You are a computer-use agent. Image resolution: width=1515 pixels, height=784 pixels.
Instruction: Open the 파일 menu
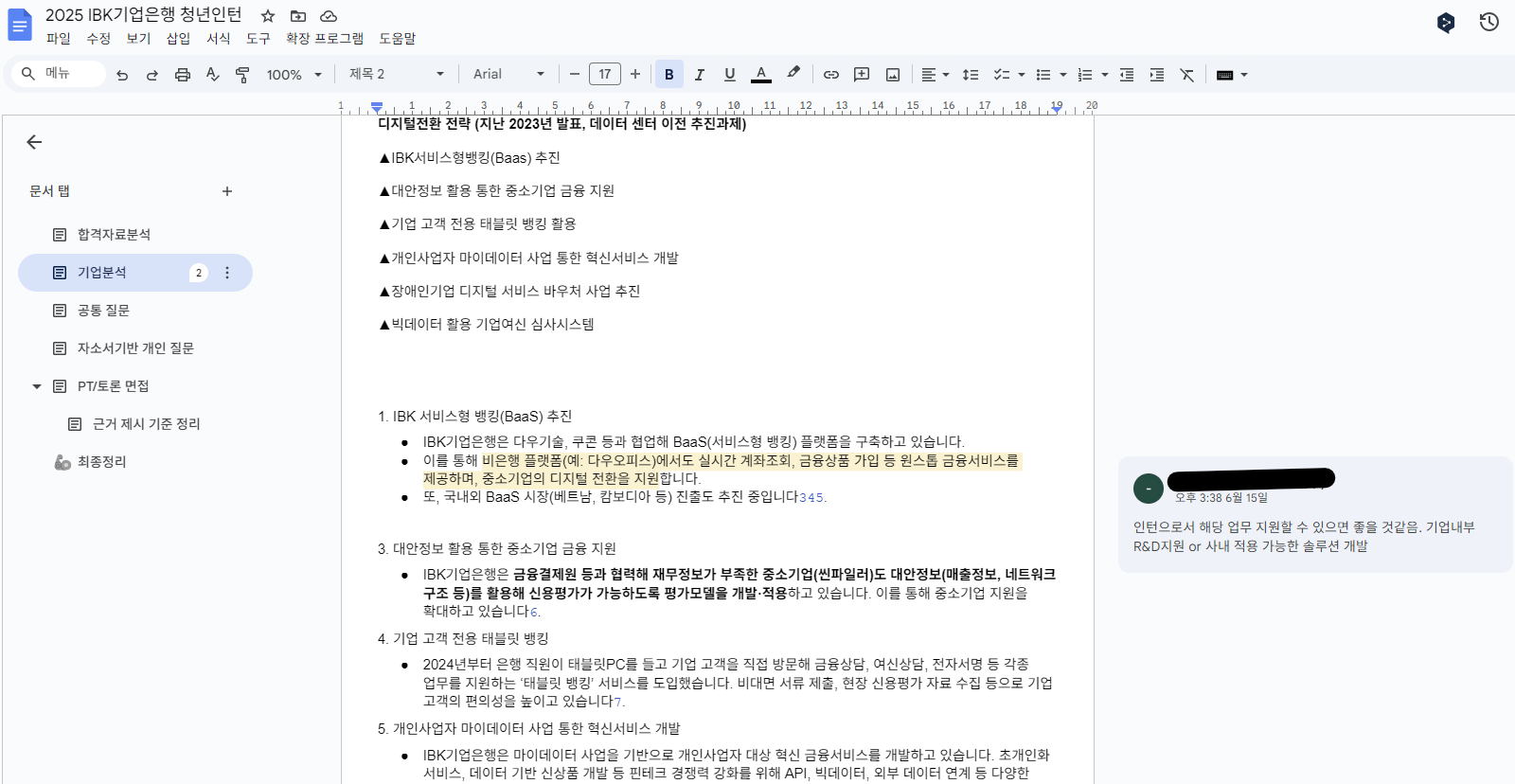(x=59, y=39)
